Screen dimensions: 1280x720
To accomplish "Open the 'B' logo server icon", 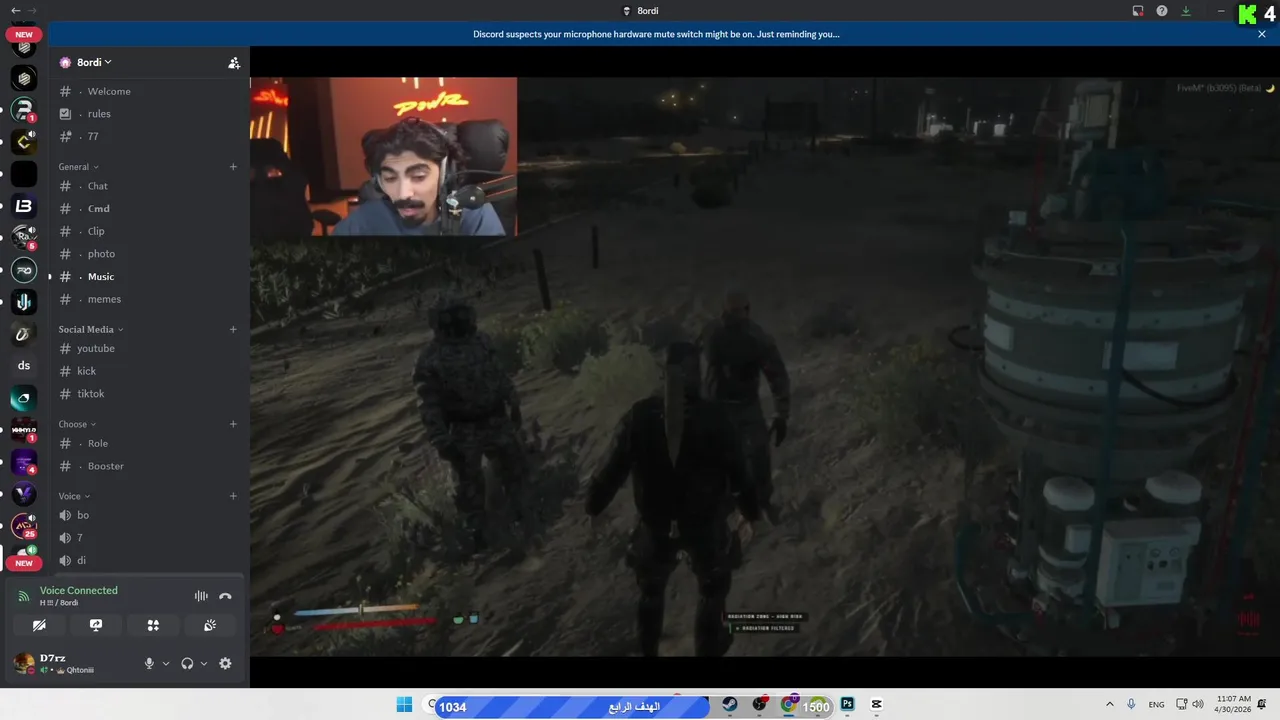I will (24, 206).
